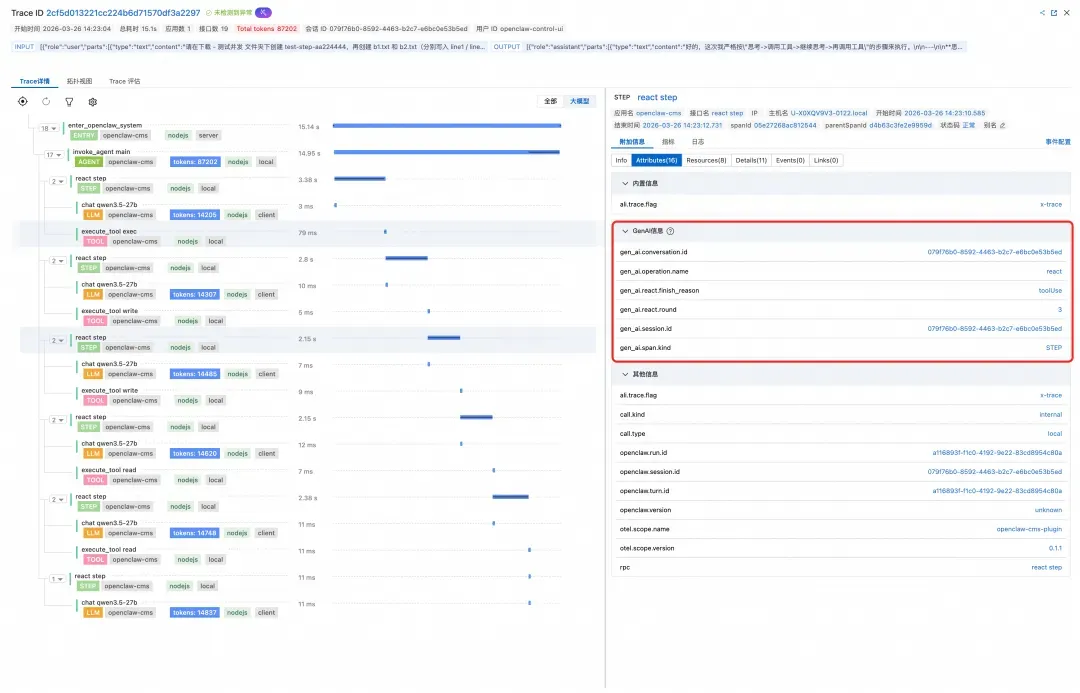Click the purple AI diagnosis badge
Screen dimensions: 1080x693
coord(264,12)
